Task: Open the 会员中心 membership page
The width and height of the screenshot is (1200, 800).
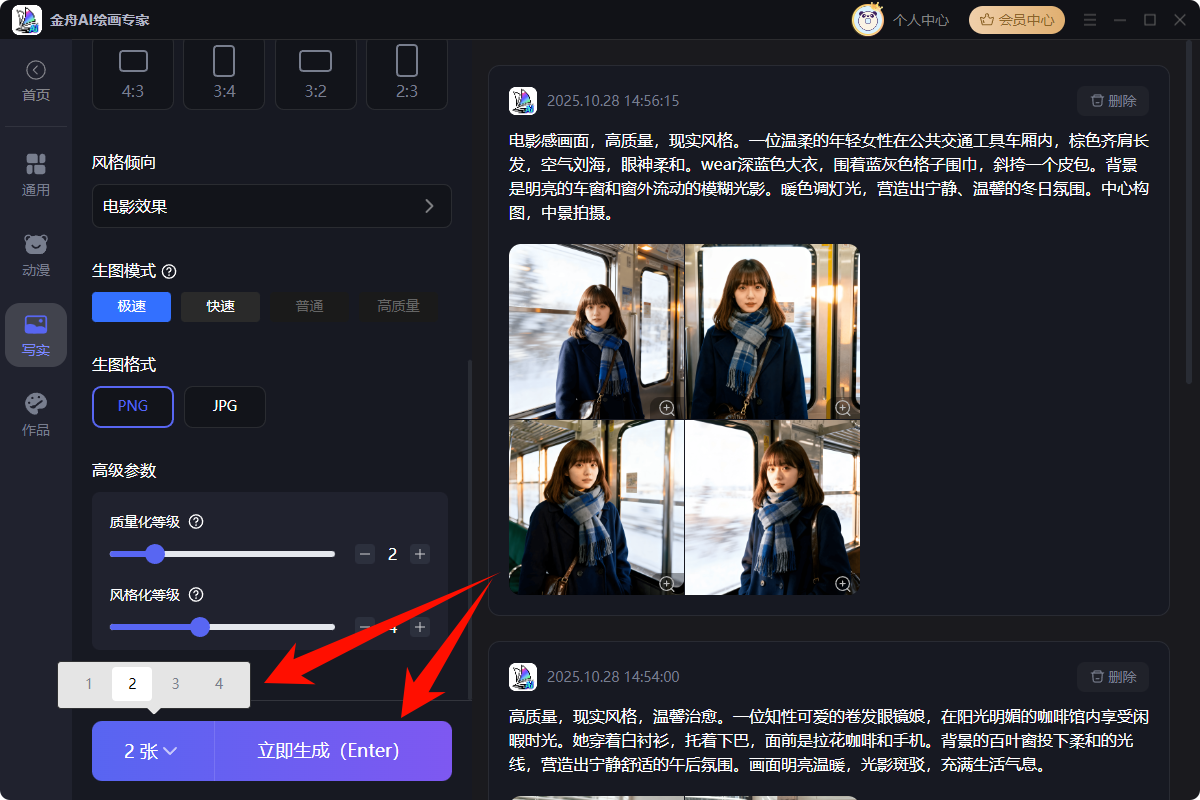Action: tap(1016, 19)
